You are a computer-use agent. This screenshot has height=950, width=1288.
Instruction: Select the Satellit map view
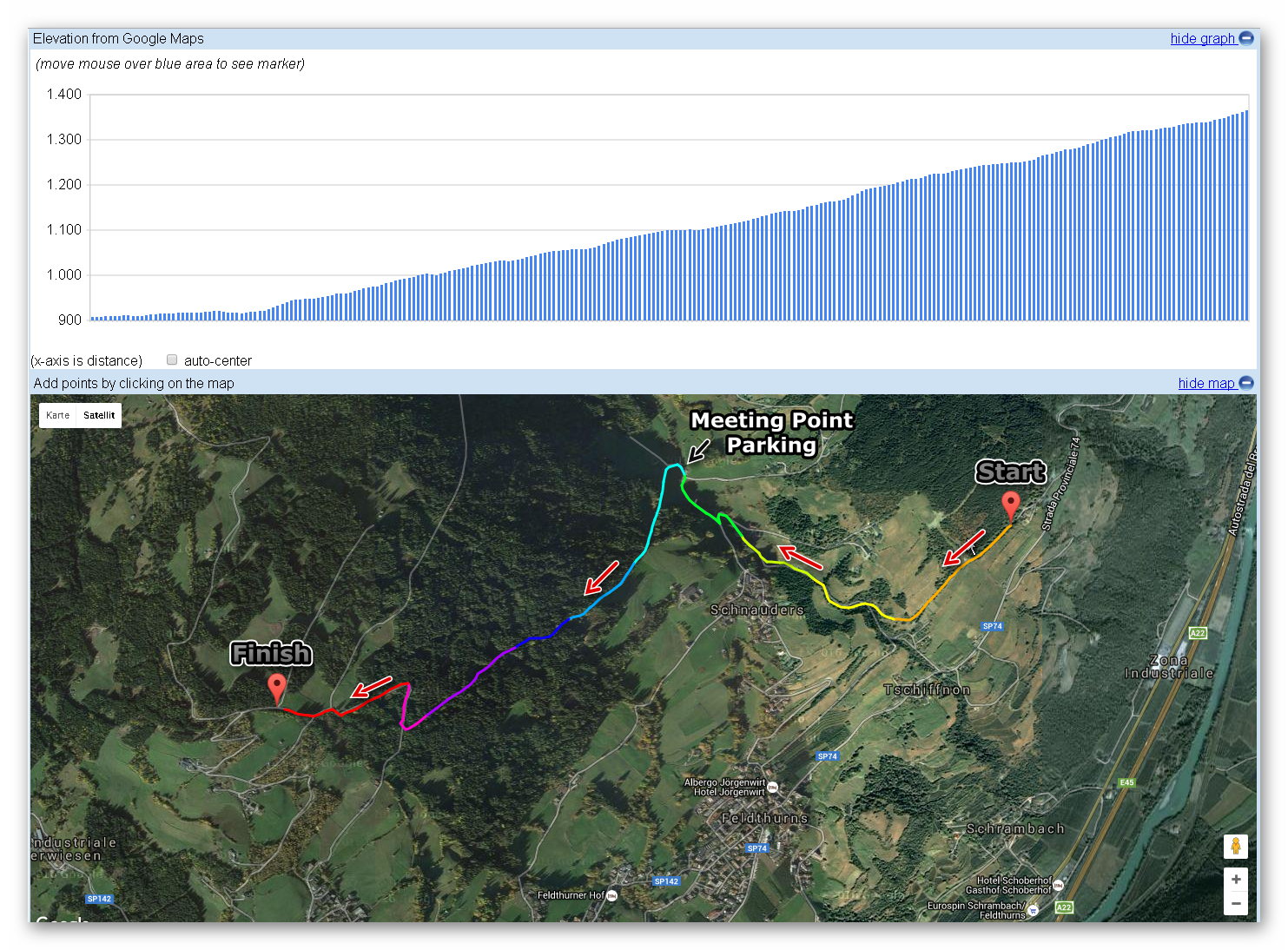[99, 415]
